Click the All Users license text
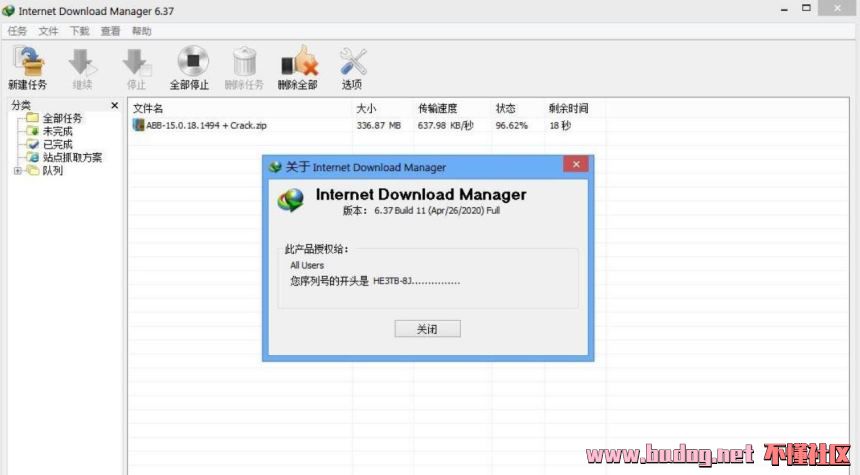Viewport: 860px width, 475px height. tap(307, 265)
